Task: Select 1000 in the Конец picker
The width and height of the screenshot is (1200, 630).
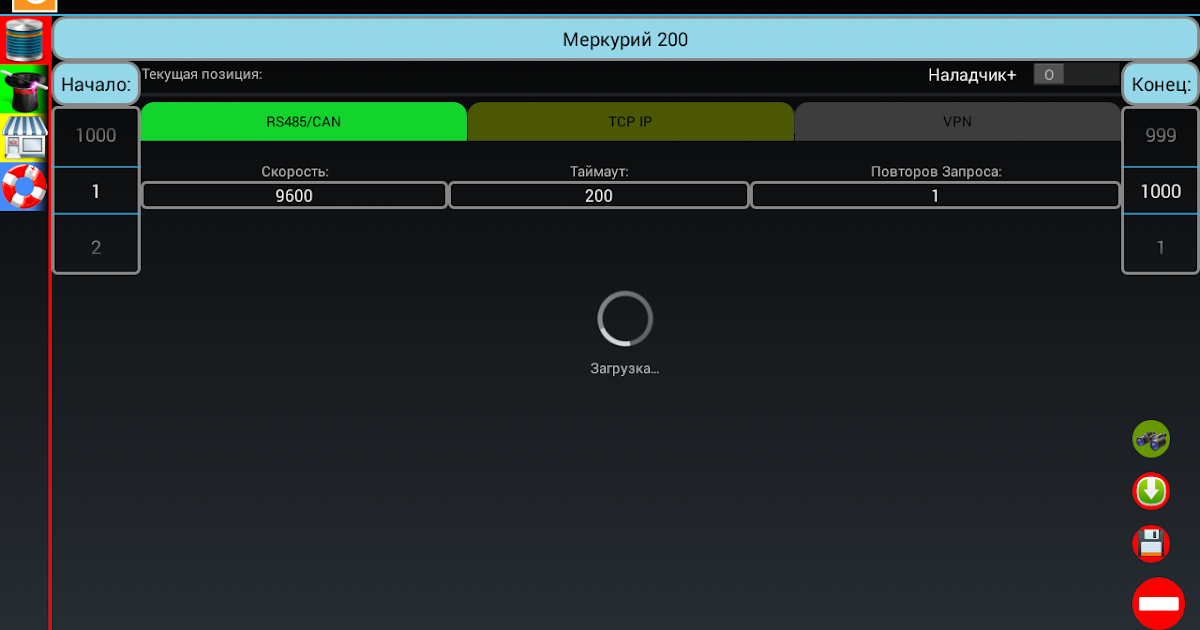Action: pos(1160,191)
